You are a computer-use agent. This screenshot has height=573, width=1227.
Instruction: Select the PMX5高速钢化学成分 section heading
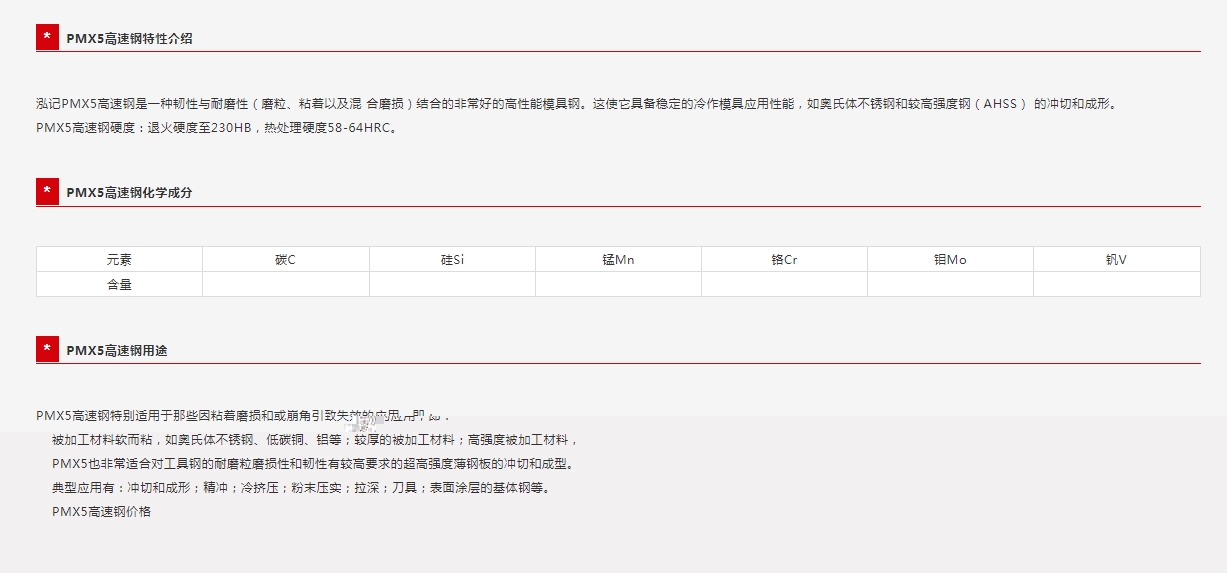[x=129, y=193]
